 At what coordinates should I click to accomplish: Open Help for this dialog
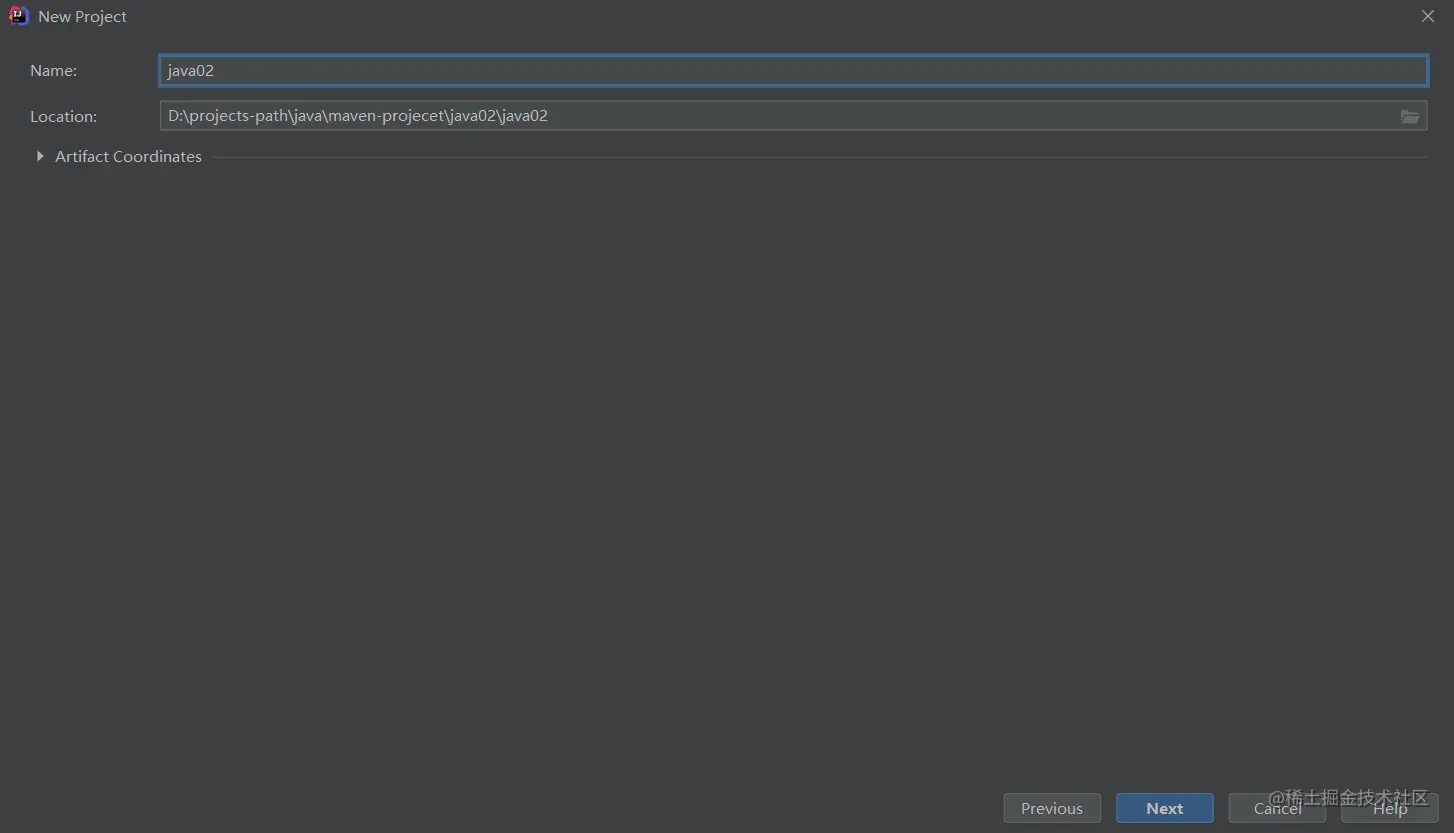[1390, 808]
